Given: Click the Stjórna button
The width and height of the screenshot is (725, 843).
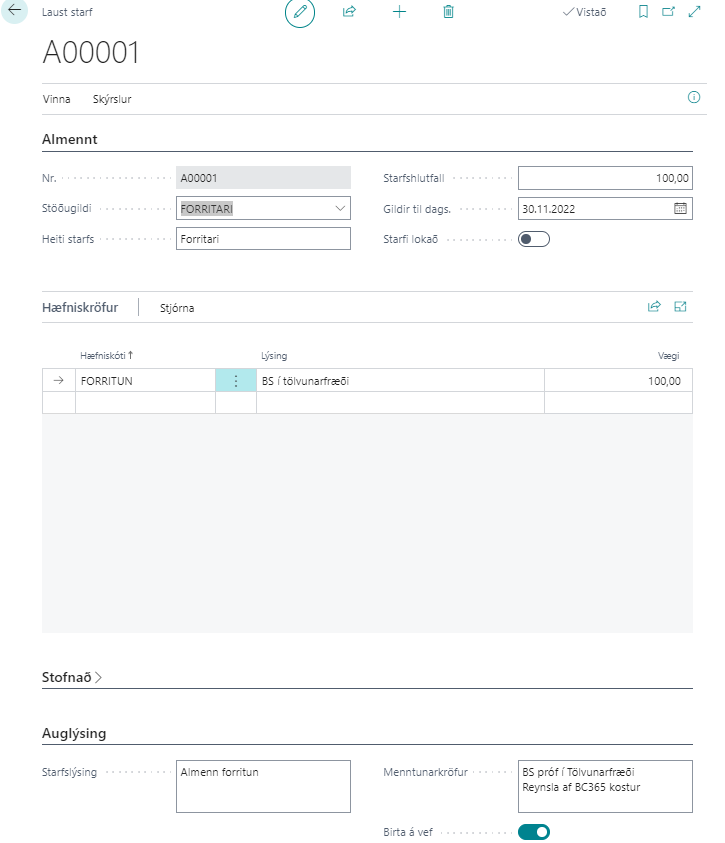Looking at the screenshot, I should [x=177, y=308].
